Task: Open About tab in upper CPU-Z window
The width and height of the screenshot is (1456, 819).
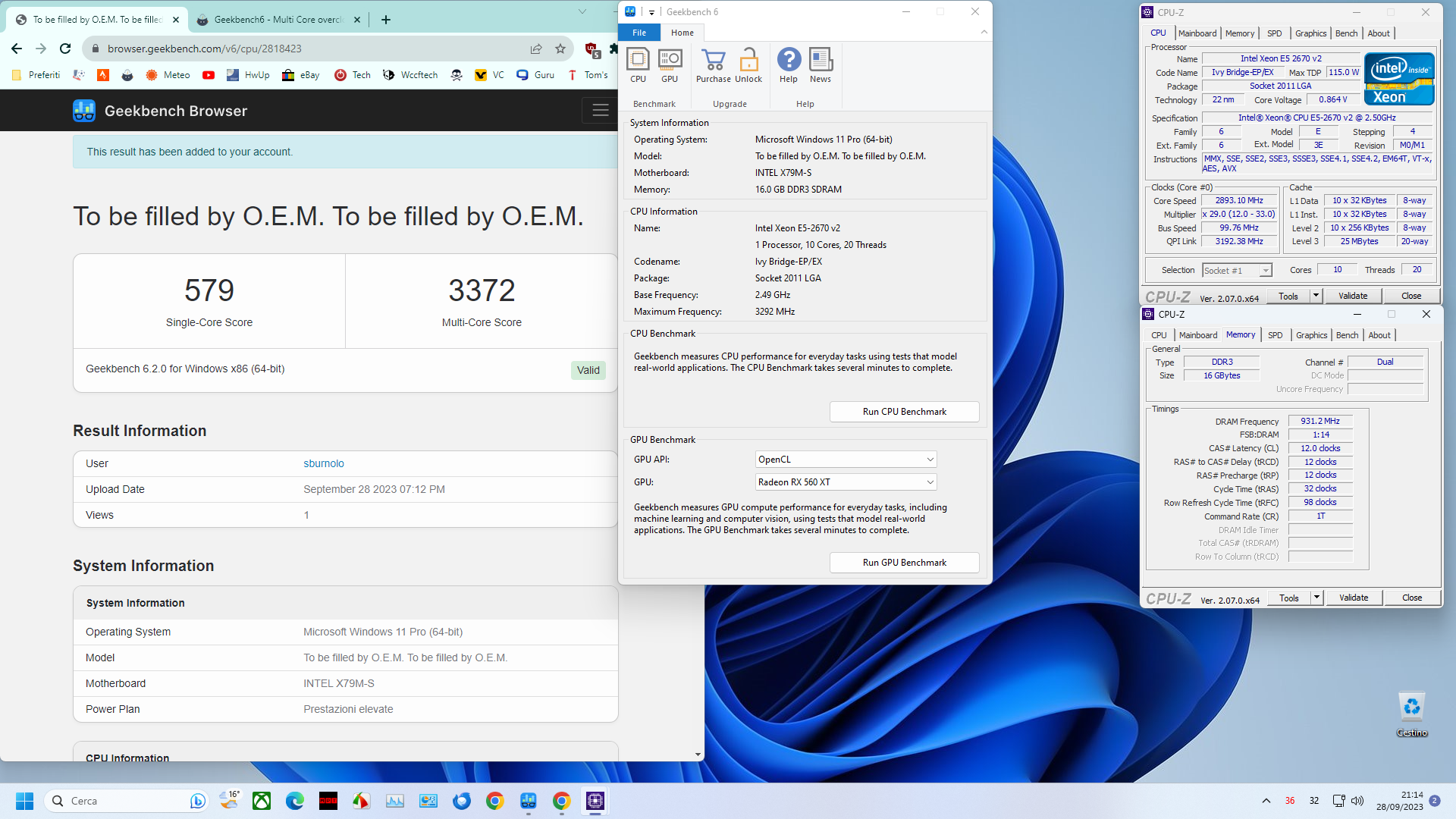Action: (1379, 33)
